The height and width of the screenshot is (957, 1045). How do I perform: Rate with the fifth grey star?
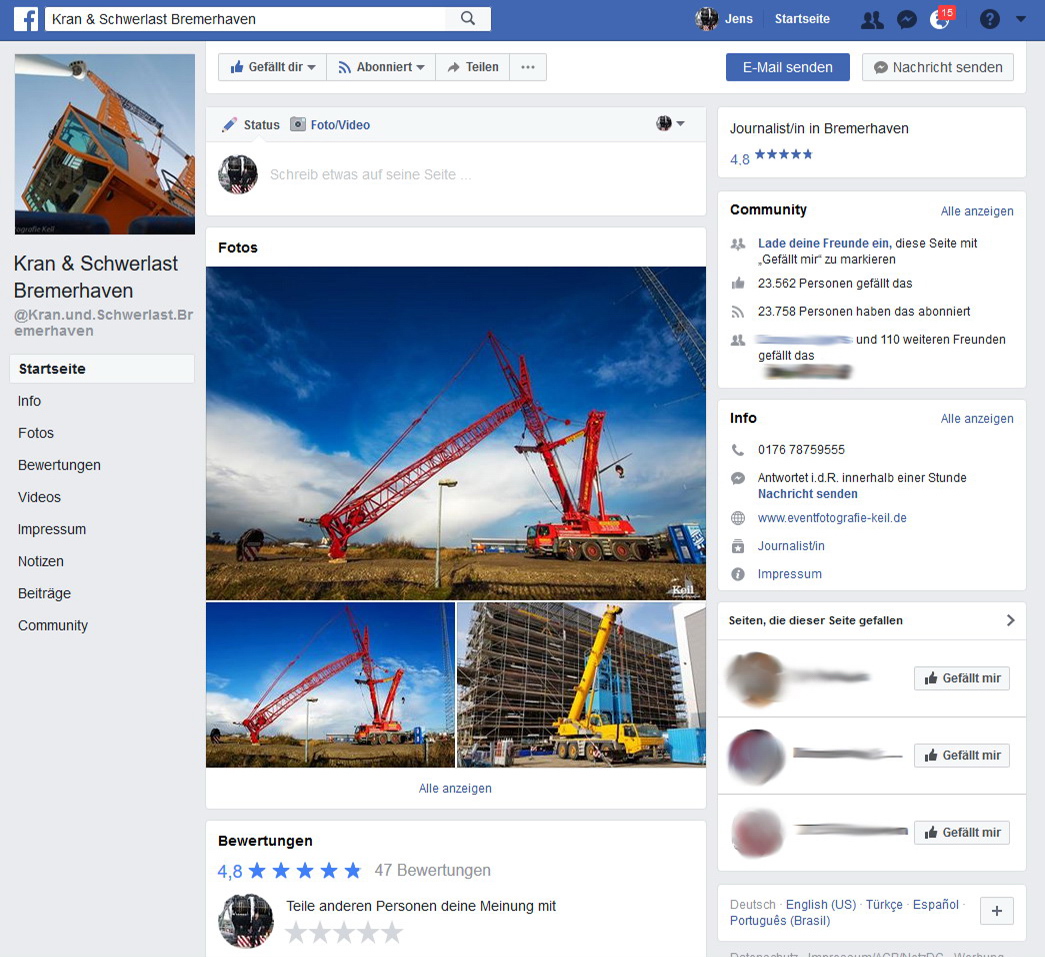point(392,932)
